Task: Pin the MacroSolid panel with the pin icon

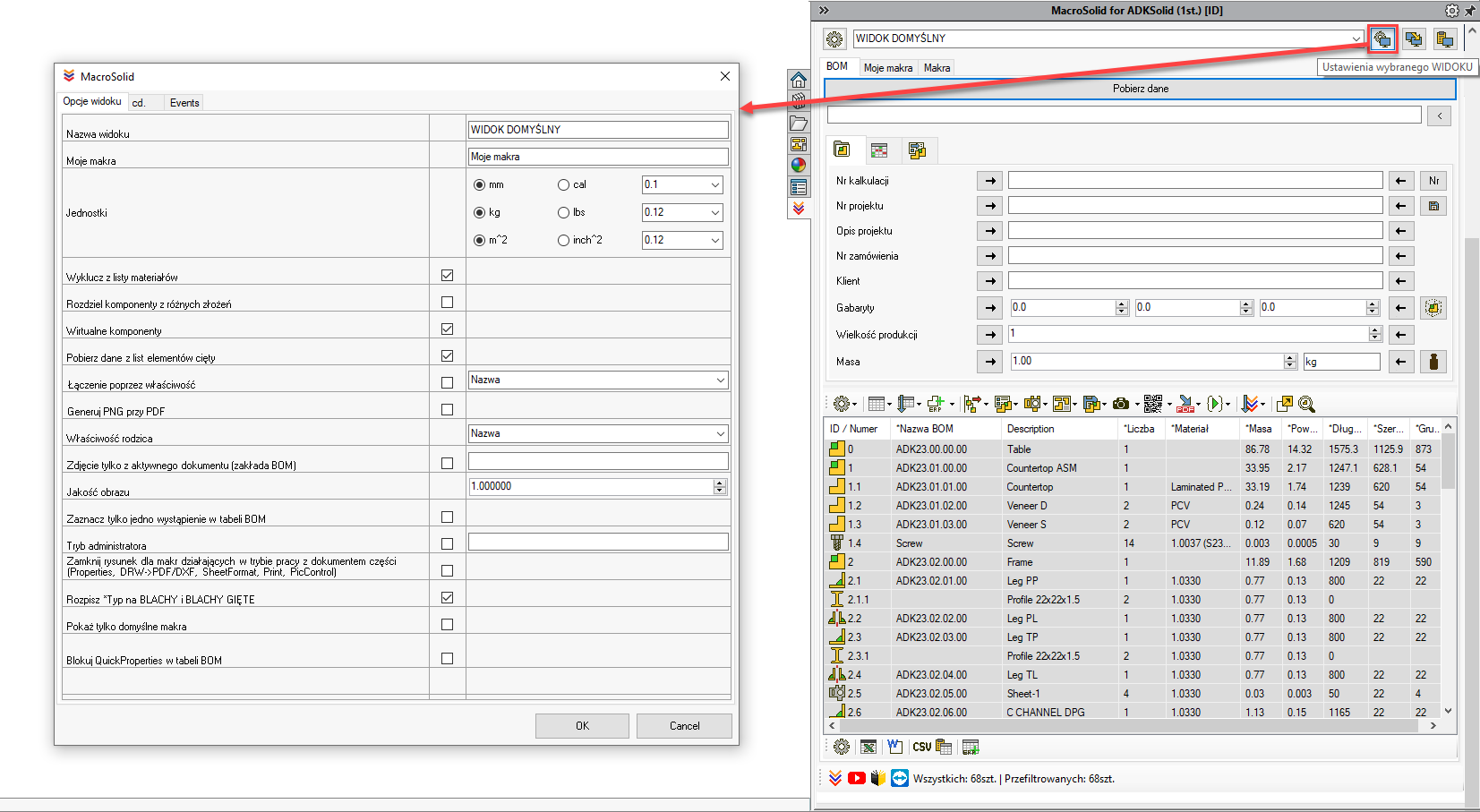Action: 1469,11
